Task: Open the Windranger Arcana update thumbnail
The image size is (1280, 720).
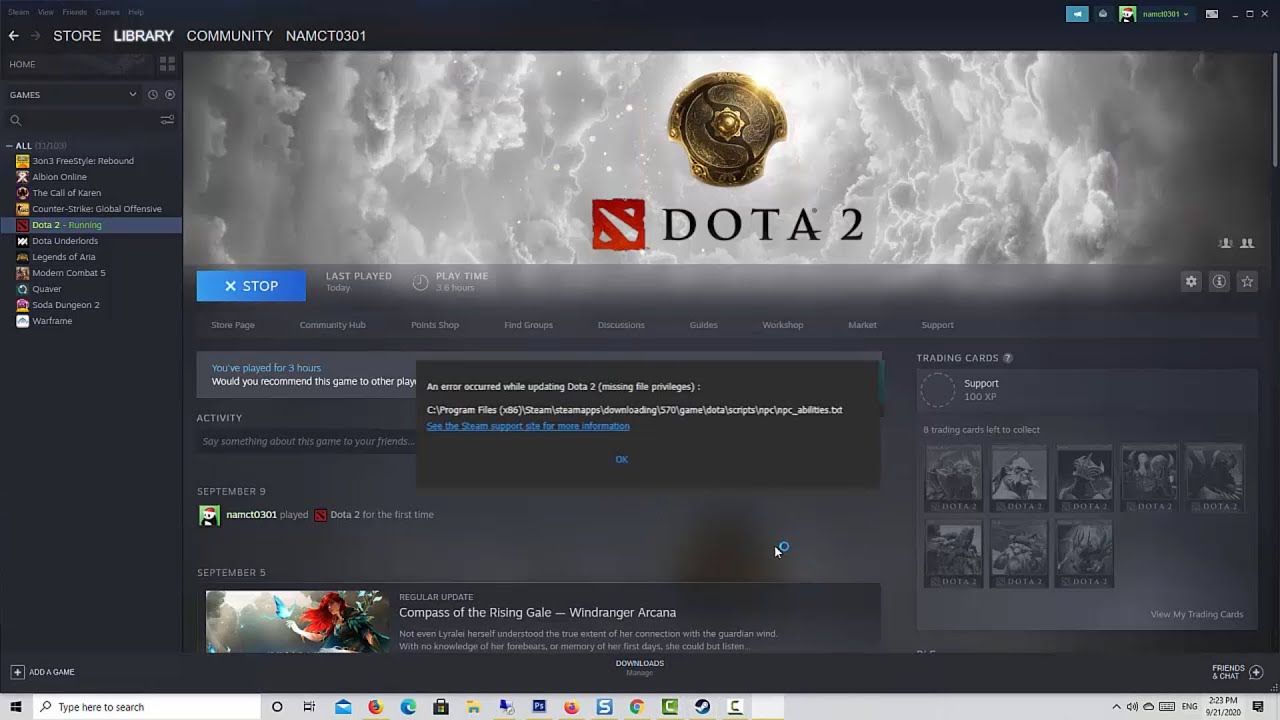Action: pos(298,621)
